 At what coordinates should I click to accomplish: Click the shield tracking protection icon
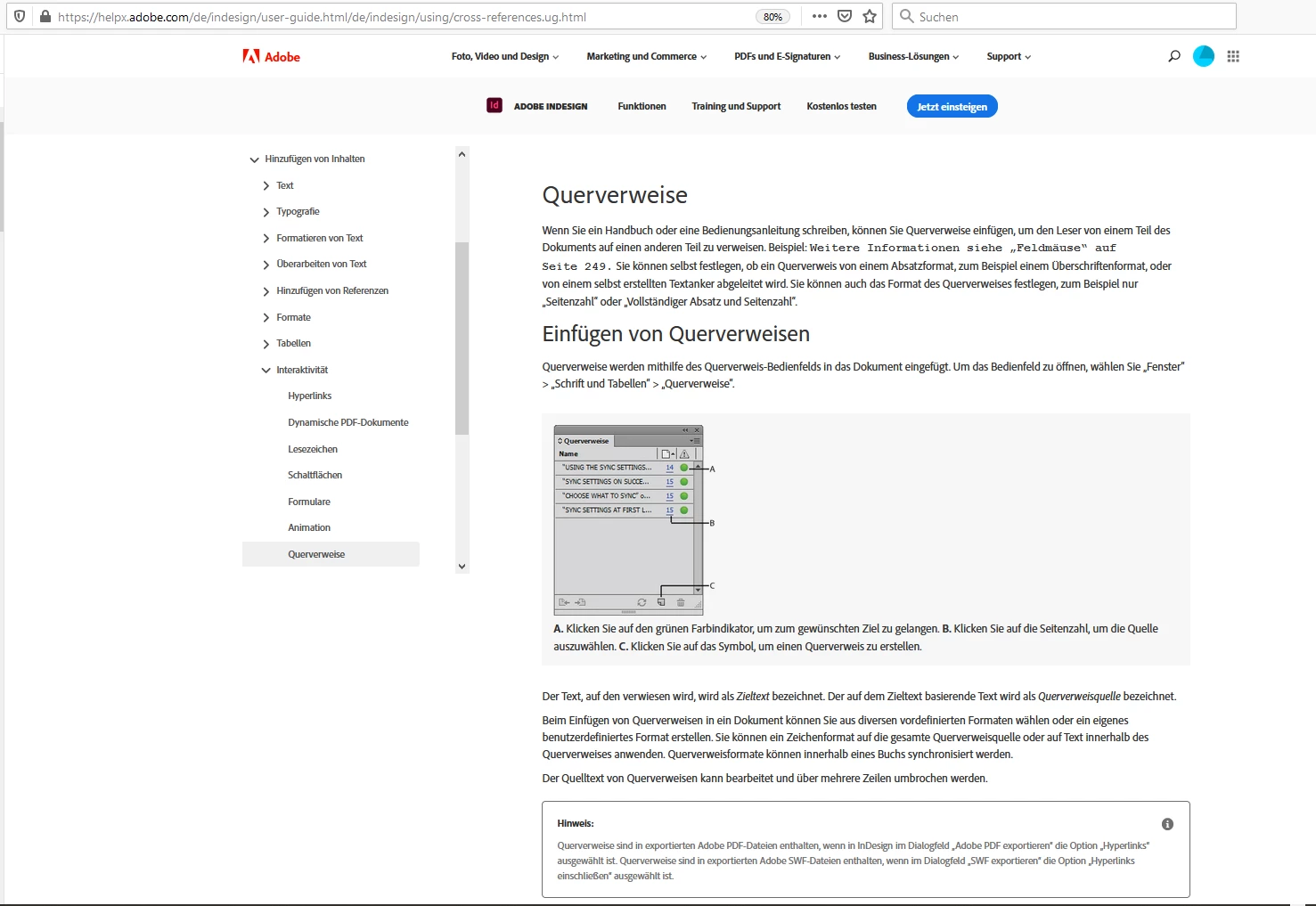(x=20, y=16)
